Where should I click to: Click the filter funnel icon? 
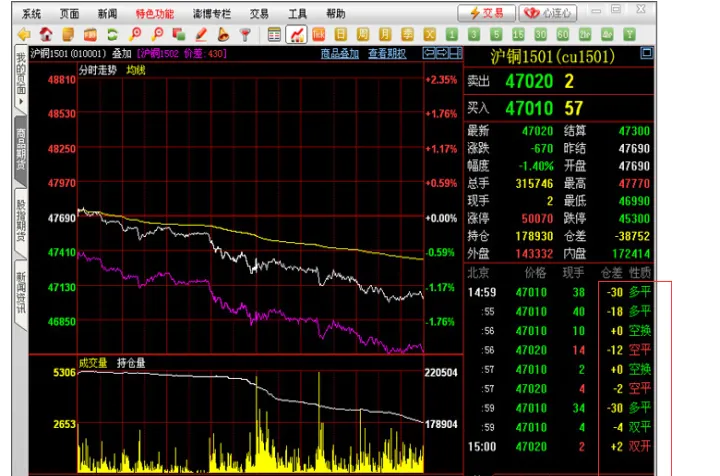pos(244,34)
